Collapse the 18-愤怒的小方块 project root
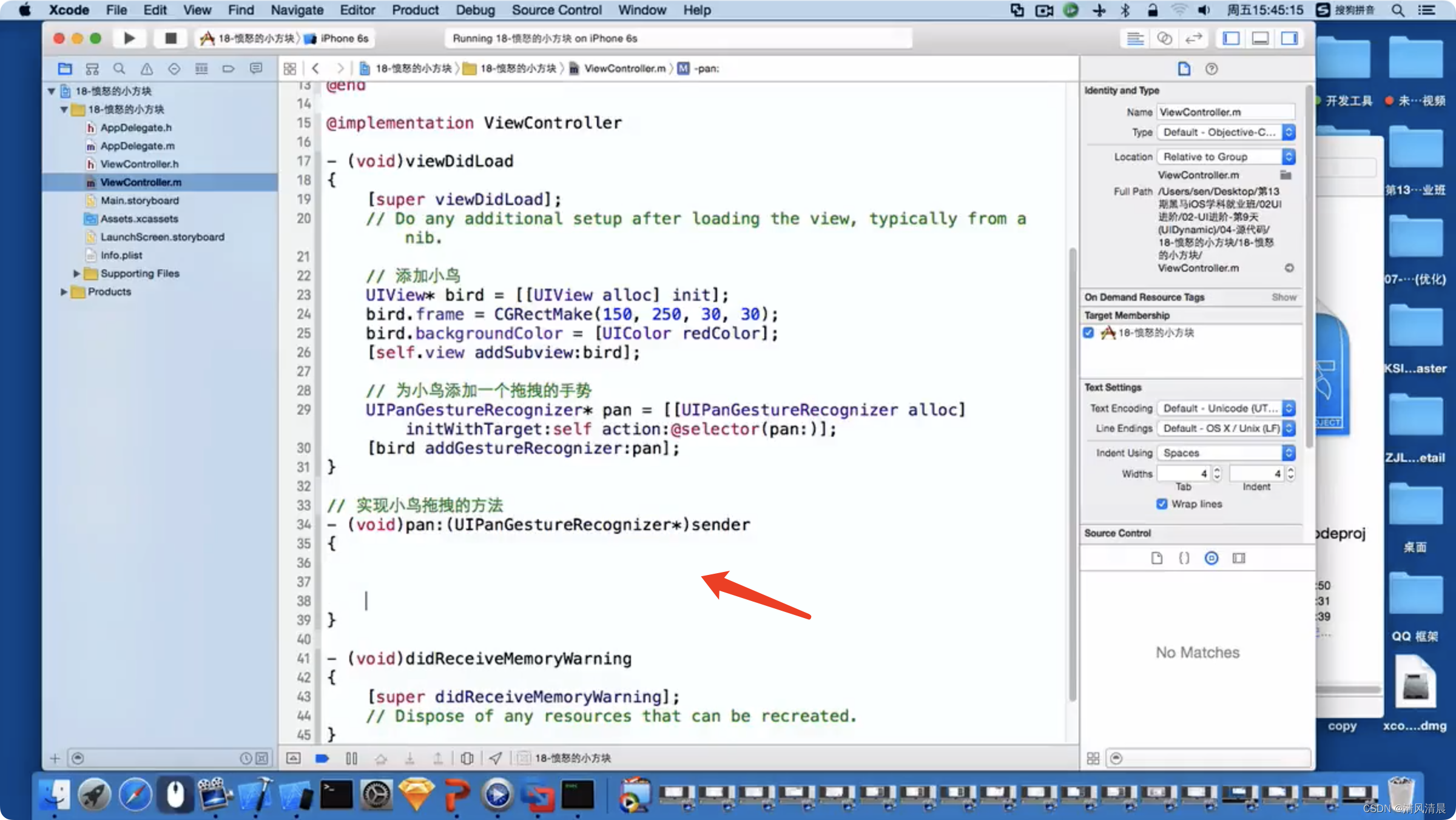The height and width of the screenshot is (820, 1456). pos(52,91)
